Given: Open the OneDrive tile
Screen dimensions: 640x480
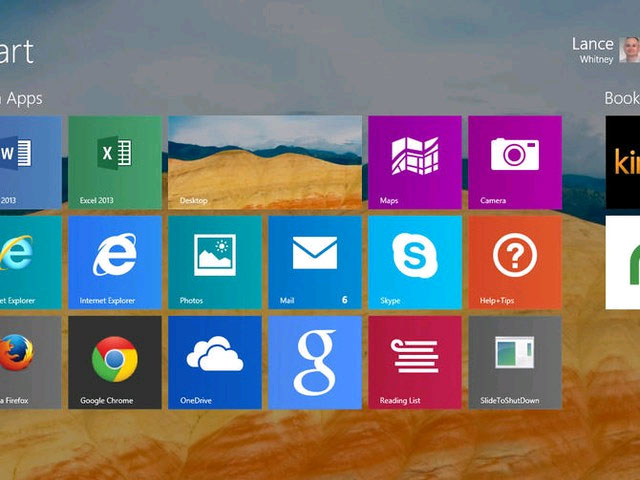Looking at the screenshot, I should [215, 362].
